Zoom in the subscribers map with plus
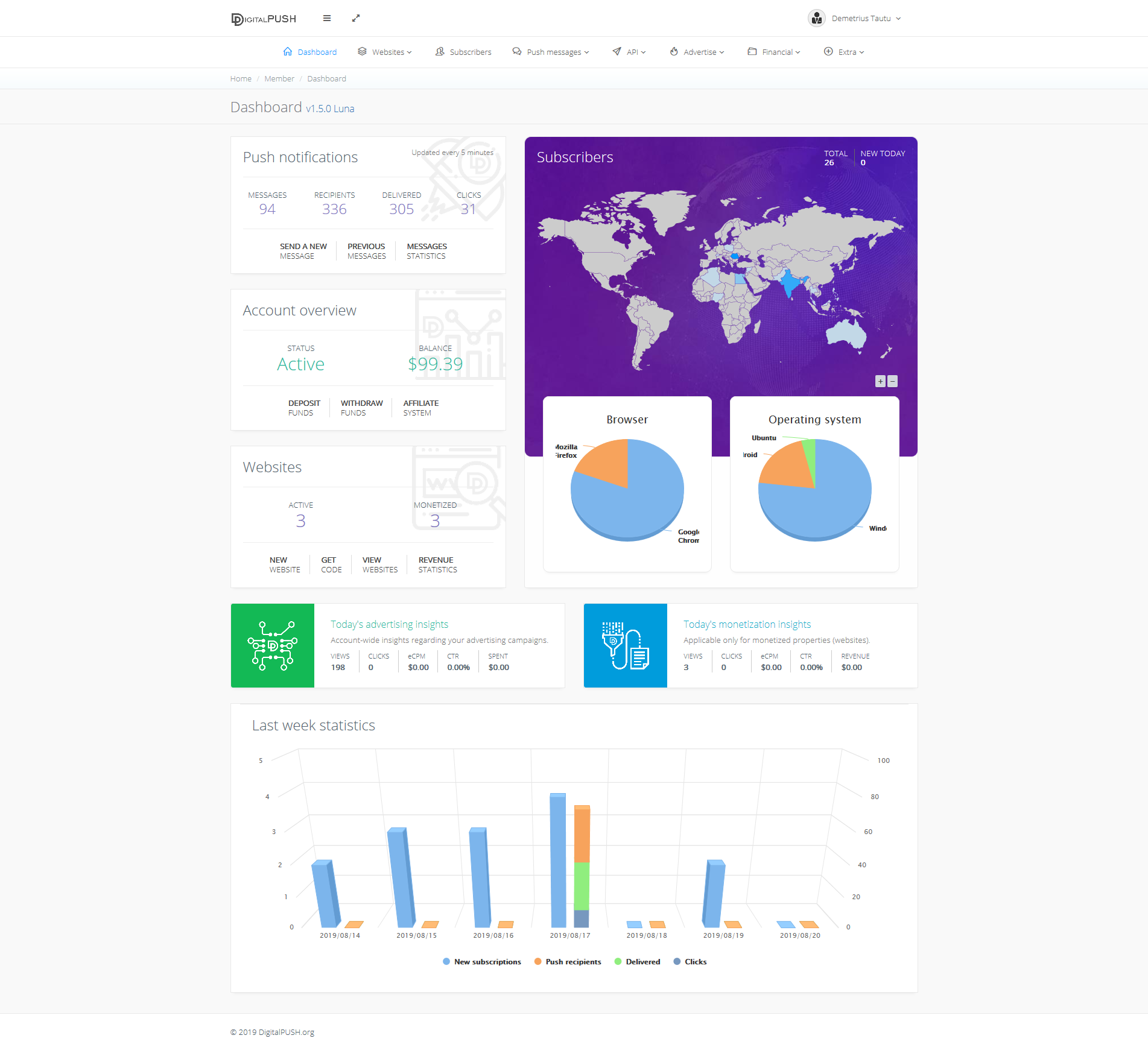Viewport: 1148px width, 1050px height. pyautogui.click(x=881, y=381)
